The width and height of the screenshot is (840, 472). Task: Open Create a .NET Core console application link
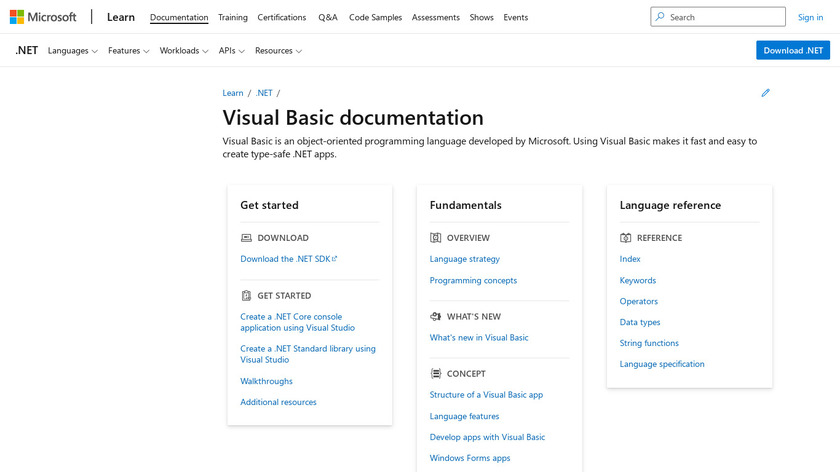[x=297, y=322]
